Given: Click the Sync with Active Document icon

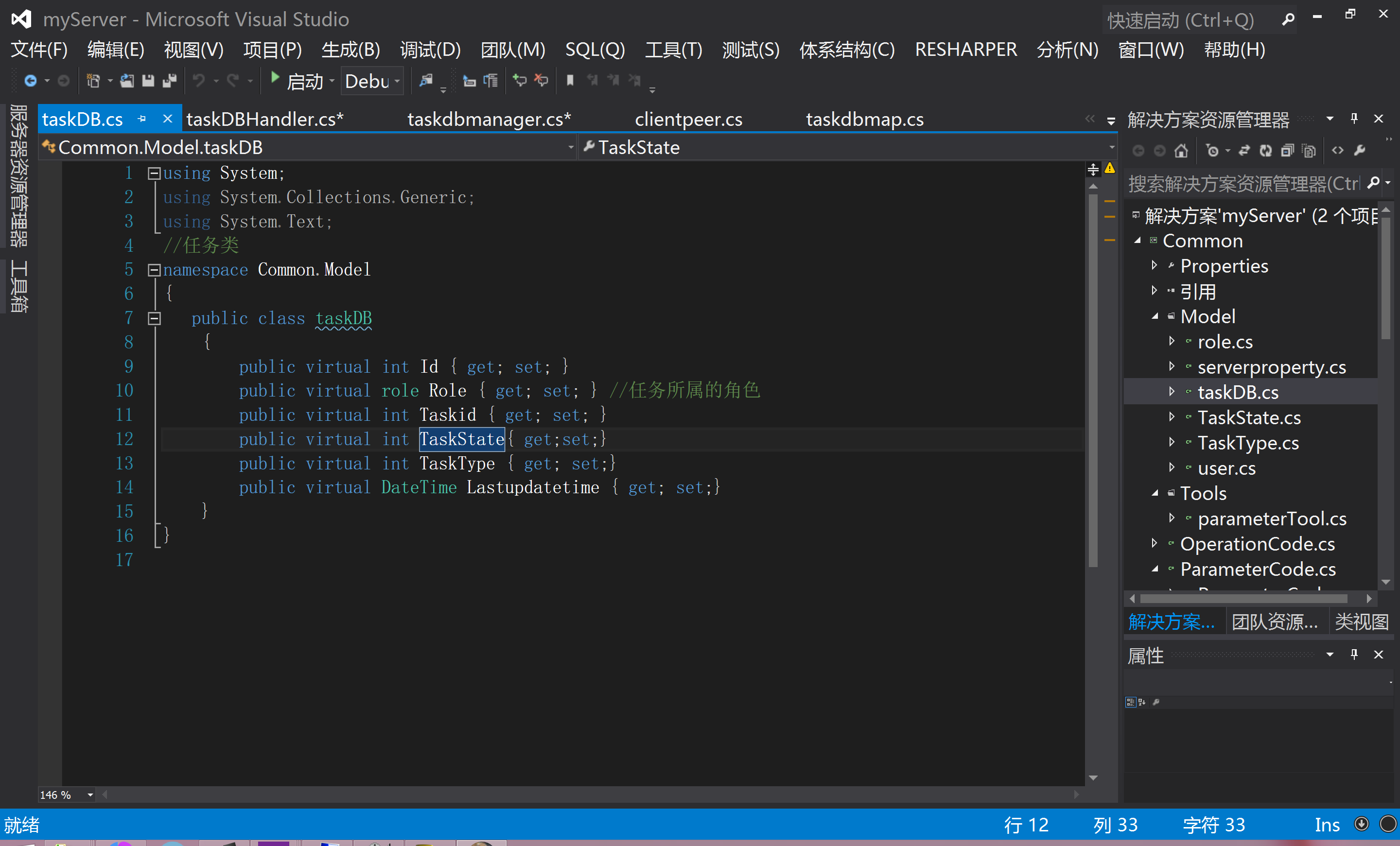Looking at the screenshot, I should click(x=1244, y=151).
